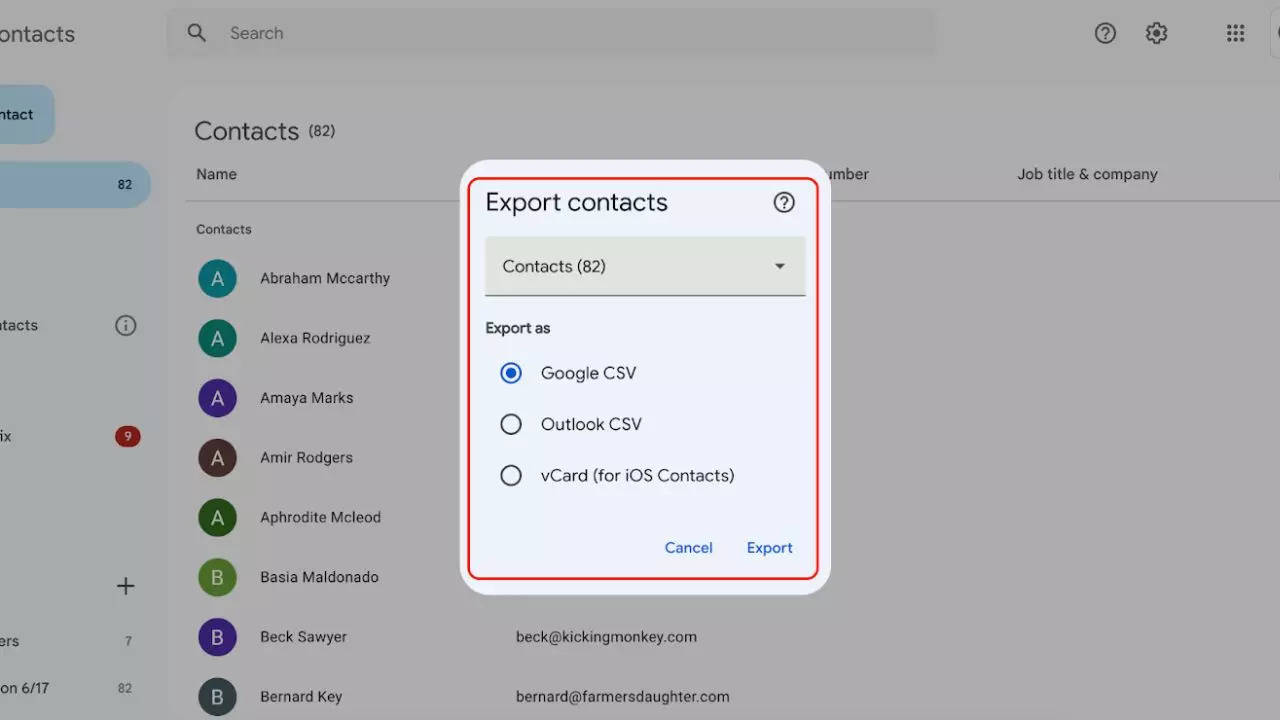Click Amir Rodgers' avatar
Viewport: 1280px width, 720px height.
tap(217, 458)
